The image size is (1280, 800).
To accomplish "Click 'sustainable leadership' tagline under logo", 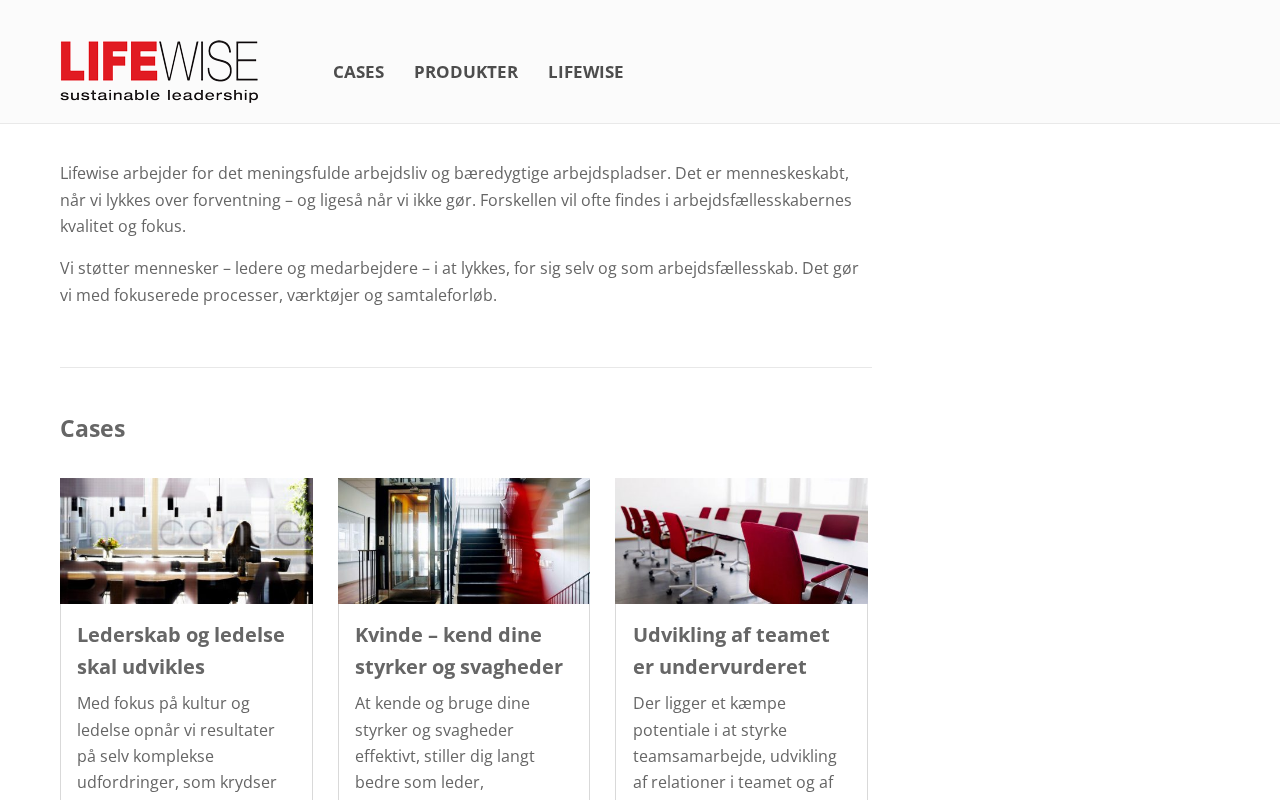I will [159, 95].
